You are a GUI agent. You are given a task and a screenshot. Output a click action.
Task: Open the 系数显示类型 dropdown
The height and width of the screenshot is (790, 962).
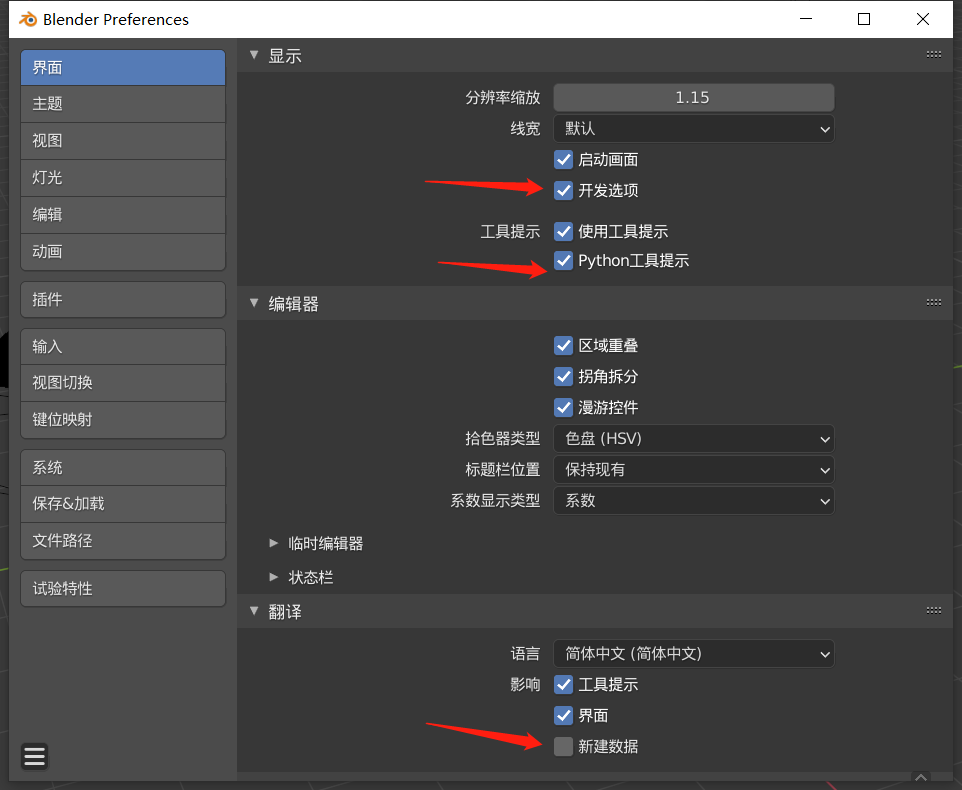pyautogui.click(x=693, y=500)
